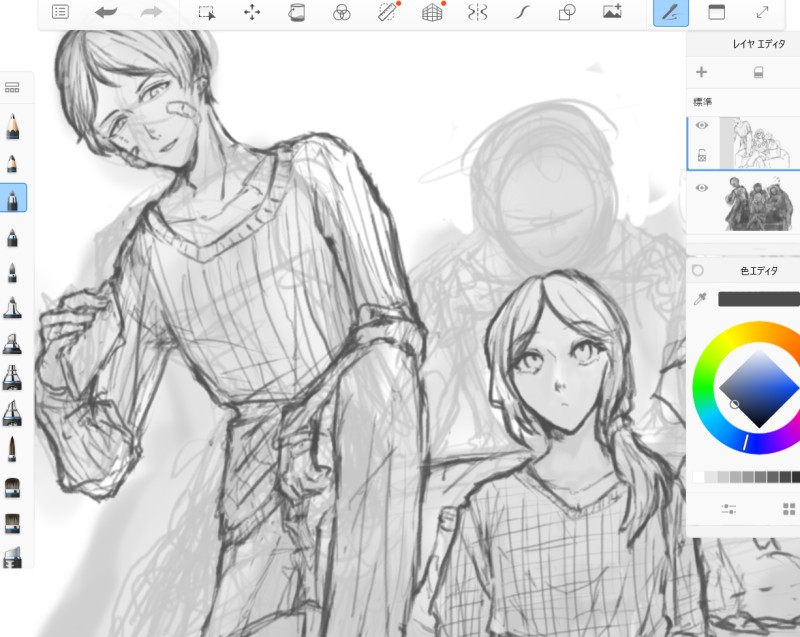Toggle the UI panels window icon

pyautogui.click(x=716, y=12)
